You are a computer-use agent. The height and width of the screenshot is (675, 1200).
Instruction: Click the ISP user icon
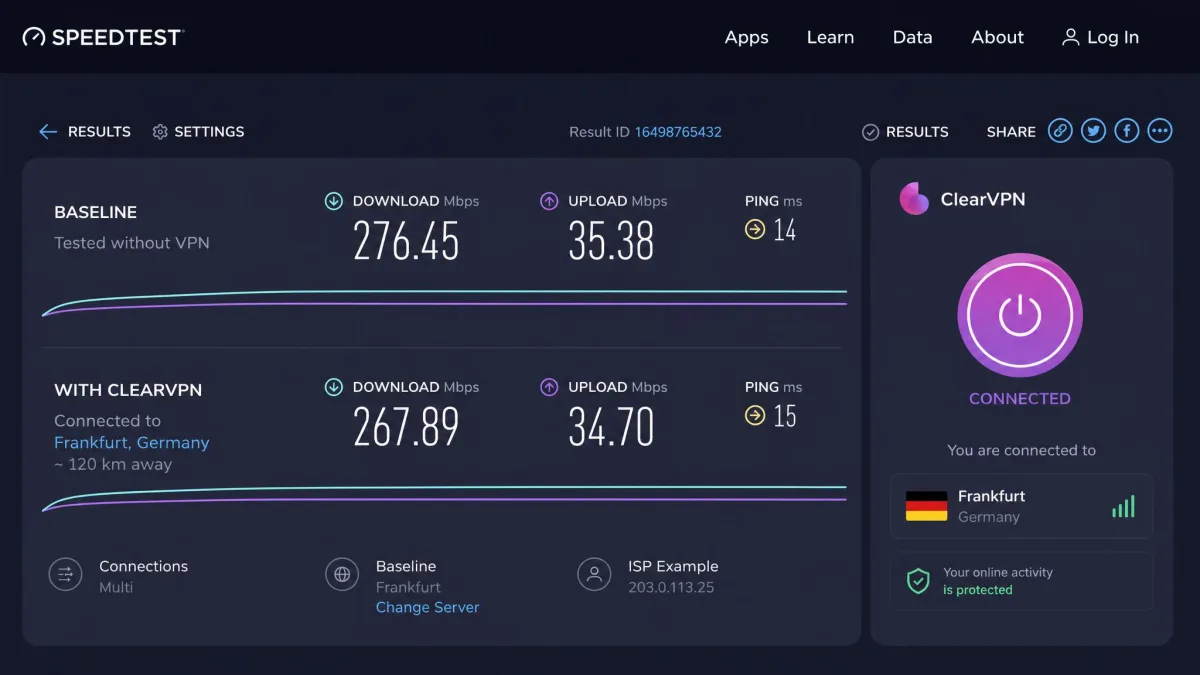coord(594,574)
